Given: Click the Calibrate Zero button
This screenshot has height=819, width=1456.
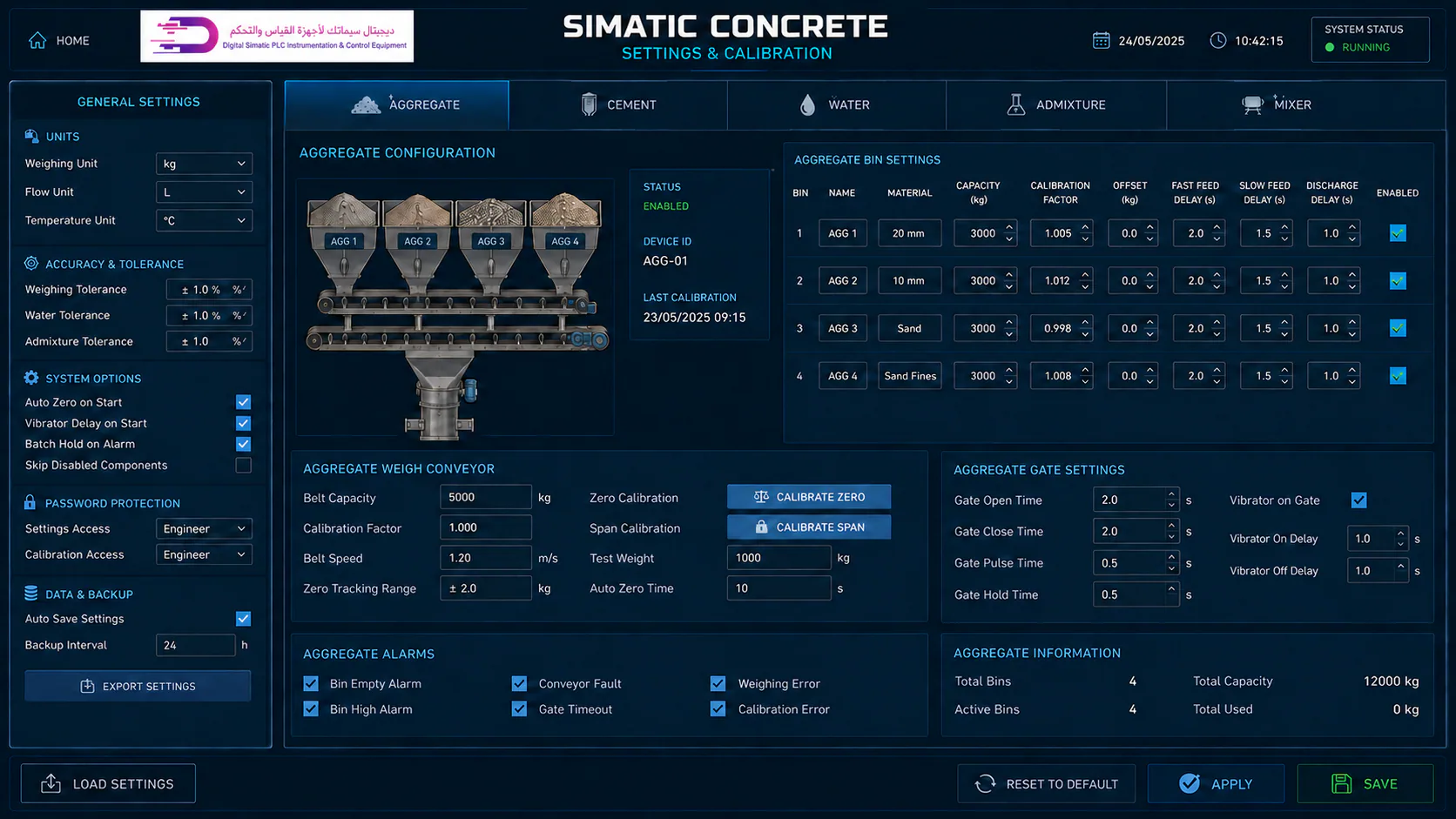Looking at the screenshot, I should 809,497.
